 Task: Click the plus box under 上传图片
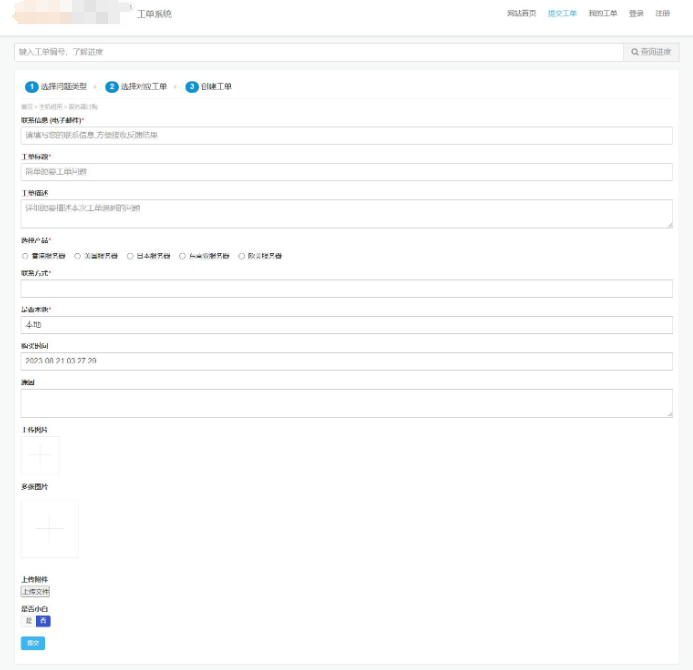(x=40, y=456)
